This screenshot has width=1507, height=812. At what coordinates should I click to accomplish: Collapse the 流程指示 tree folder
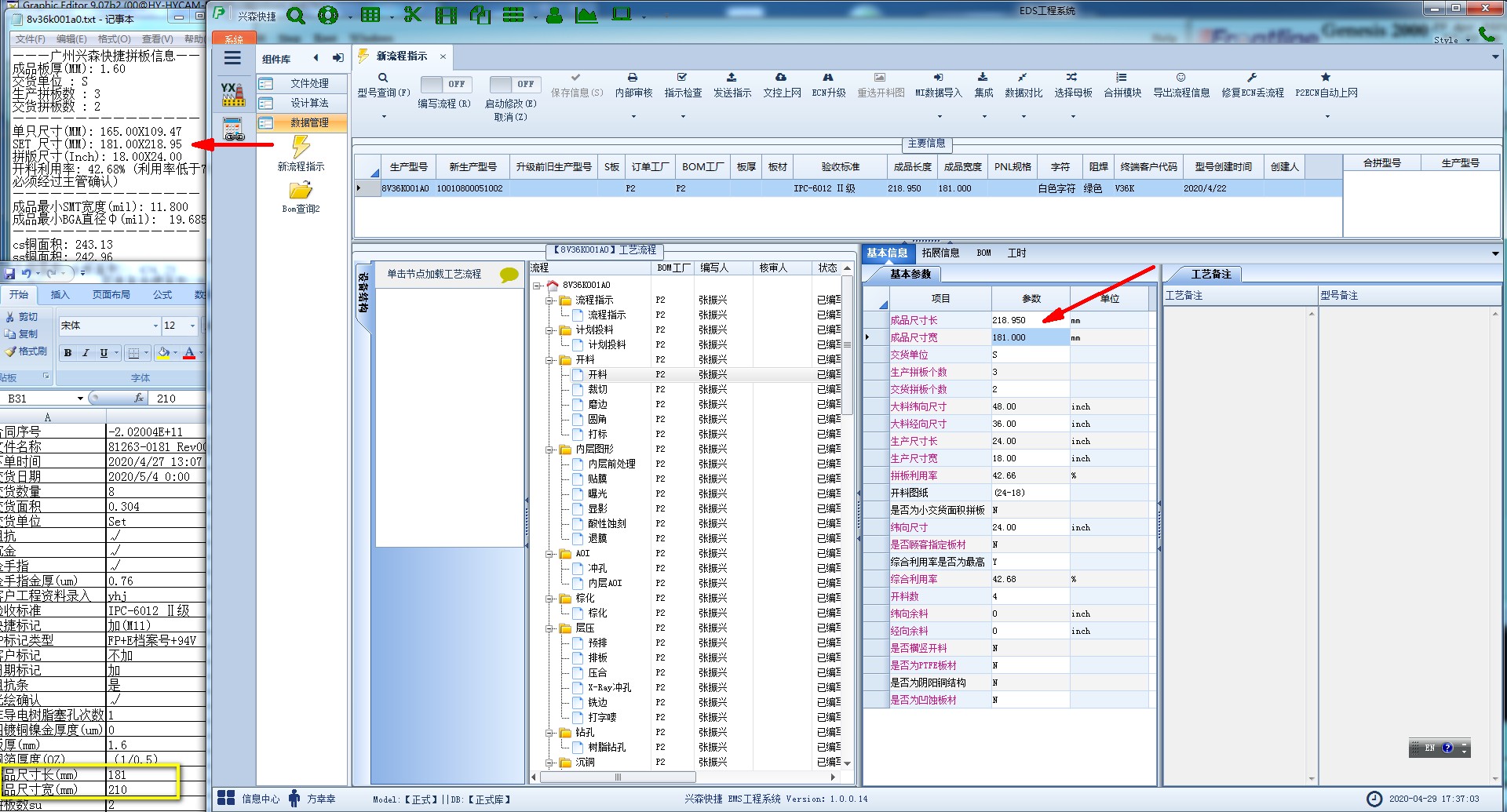[x=550, y=300]
